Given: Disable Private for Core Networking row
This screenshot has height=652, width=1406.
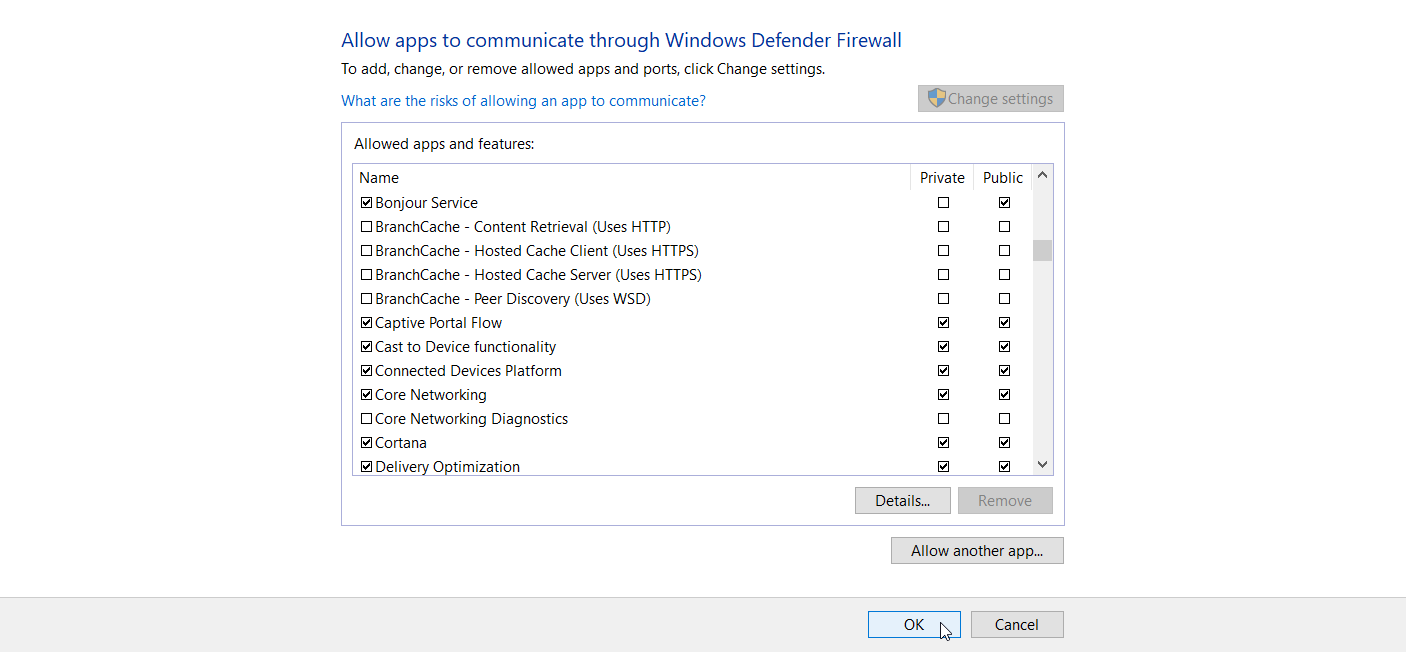Looking at the screenshot, I should click(x=943, y=395).
